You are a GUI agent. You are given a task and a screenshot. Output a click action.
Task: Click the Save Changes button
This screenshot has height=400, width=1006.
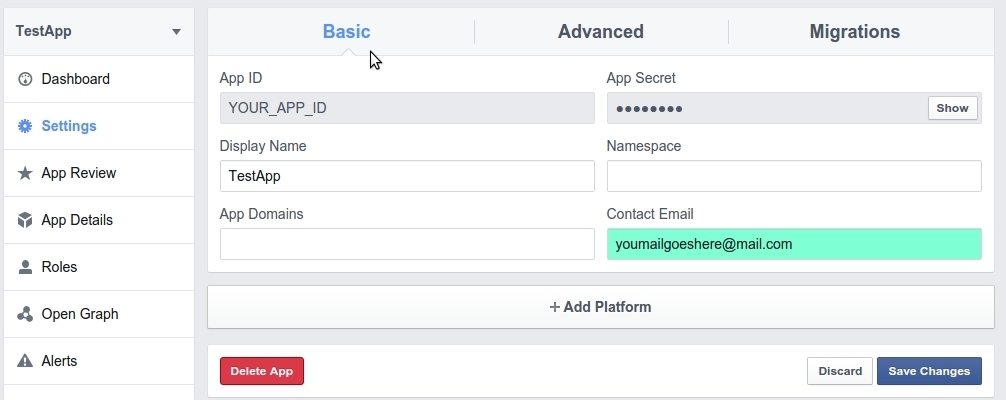[929, 371]
